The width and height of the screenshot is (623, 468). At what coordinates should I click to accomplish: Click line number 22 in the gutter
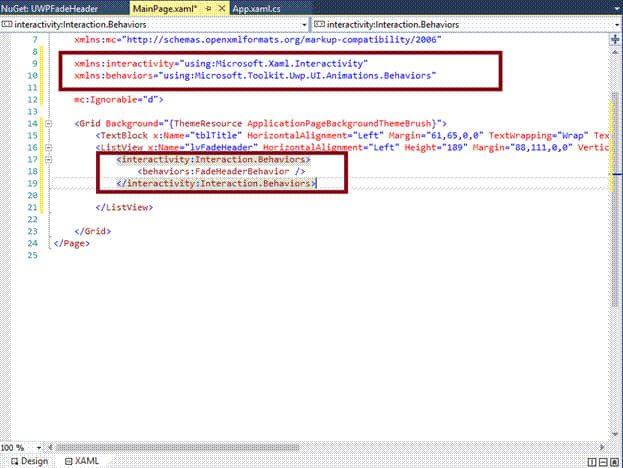pos(33,219)
